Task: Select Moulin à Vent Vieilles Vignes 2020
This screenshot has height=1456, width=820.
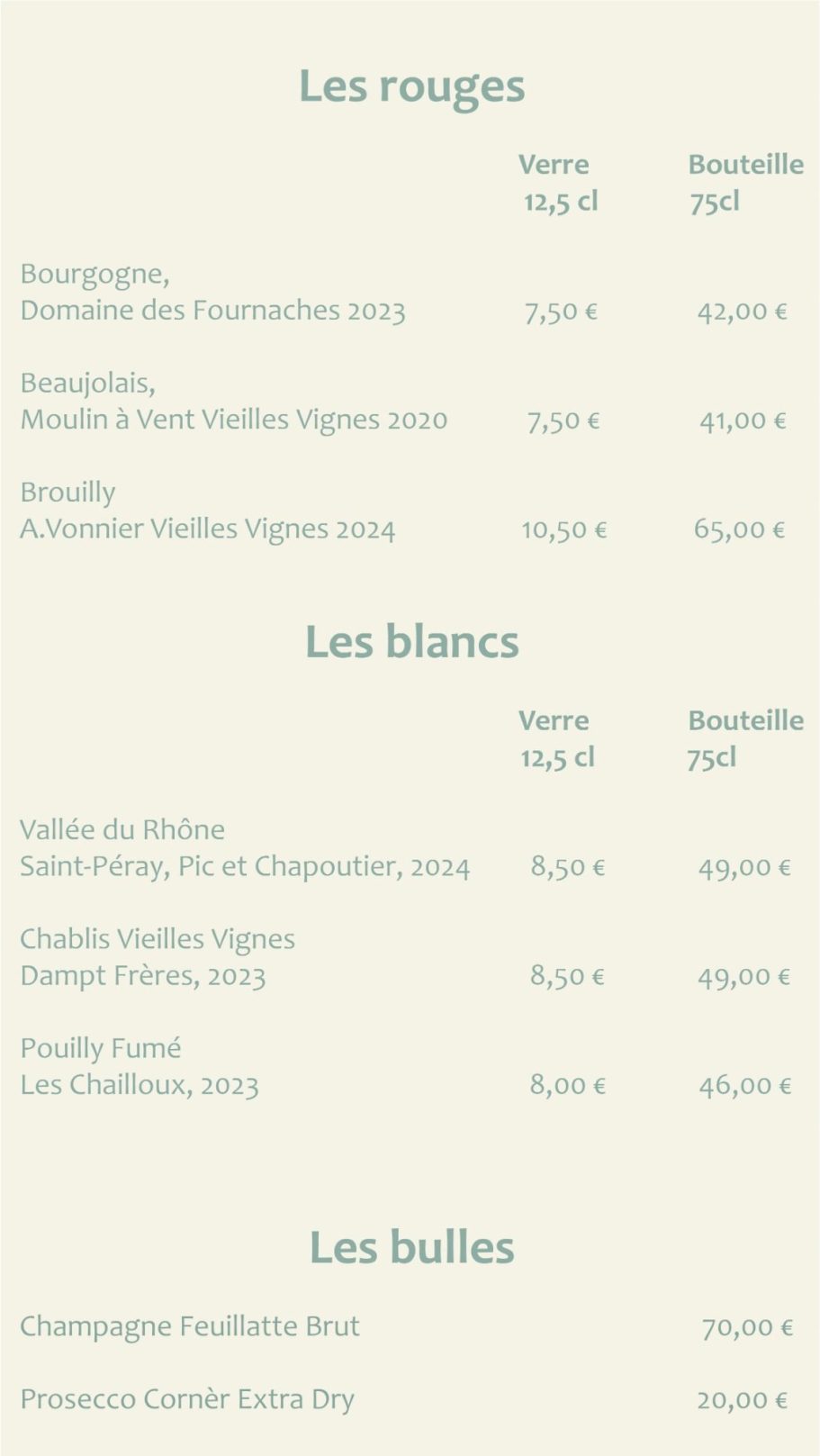Action: (x=233, y=420)
